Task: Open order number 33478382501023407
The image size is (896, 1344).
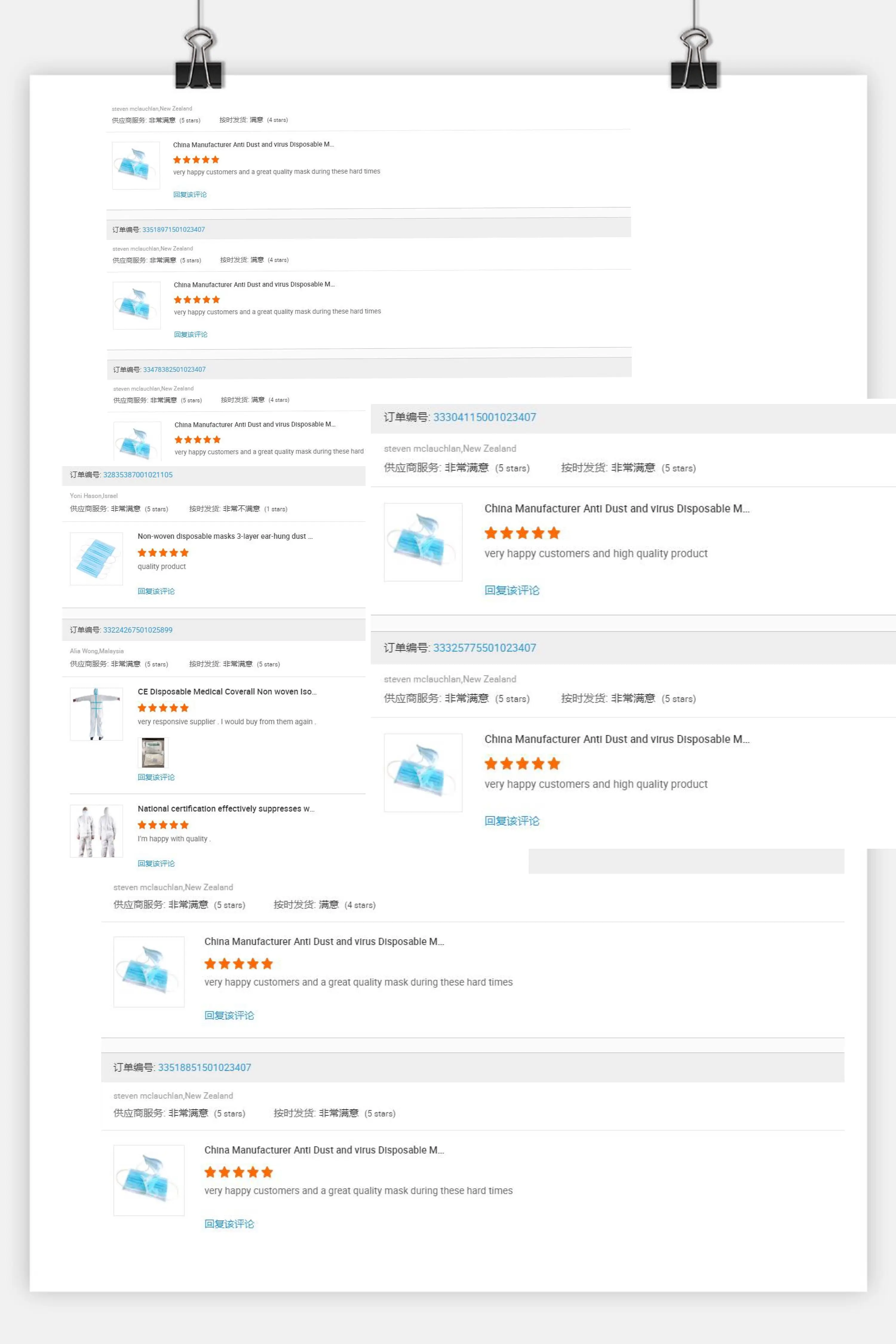Action: 174,370
